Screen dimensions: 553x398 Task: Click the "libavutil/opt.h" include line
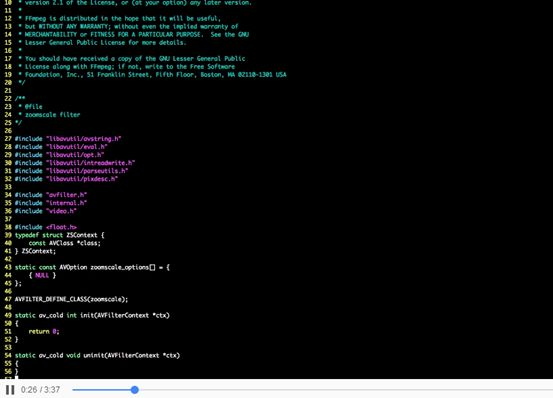tap(59, 155)
